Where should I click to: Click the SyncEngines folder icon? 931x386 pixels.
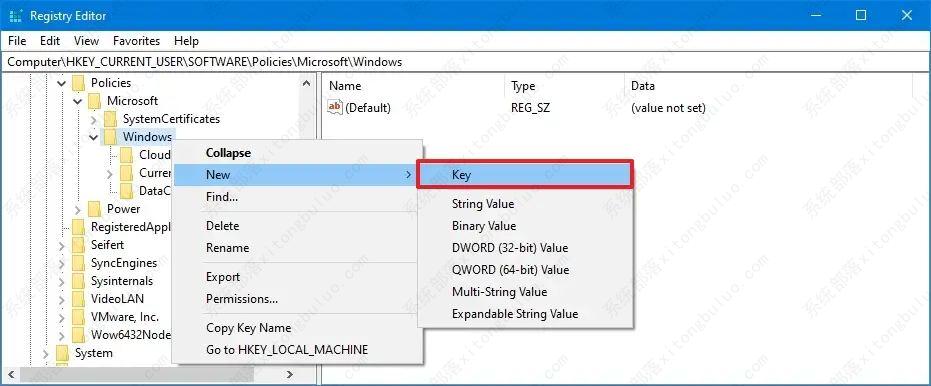pos(78,263)
